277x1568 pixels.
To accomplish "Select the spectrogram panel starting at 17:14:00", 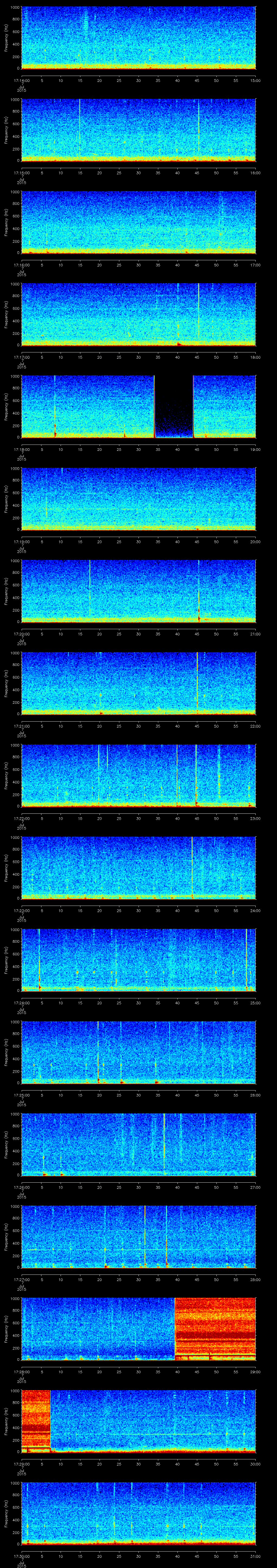I will pyautogui.click(x=139, y=38).
